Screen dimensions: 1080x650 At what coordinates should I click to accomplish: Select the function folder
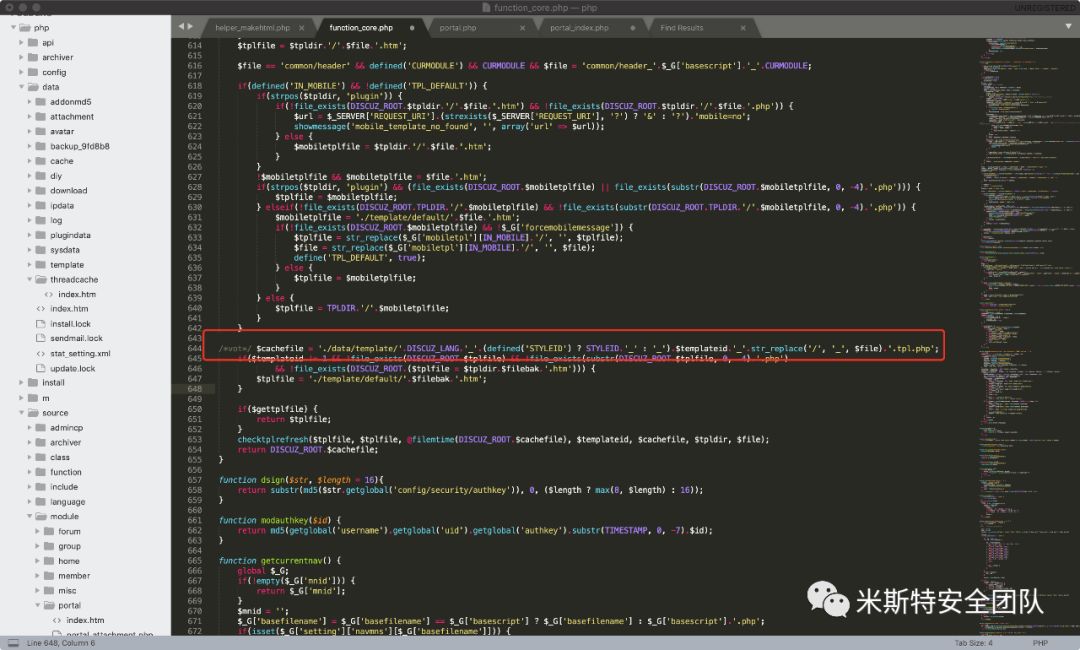(x=65, y=472)
